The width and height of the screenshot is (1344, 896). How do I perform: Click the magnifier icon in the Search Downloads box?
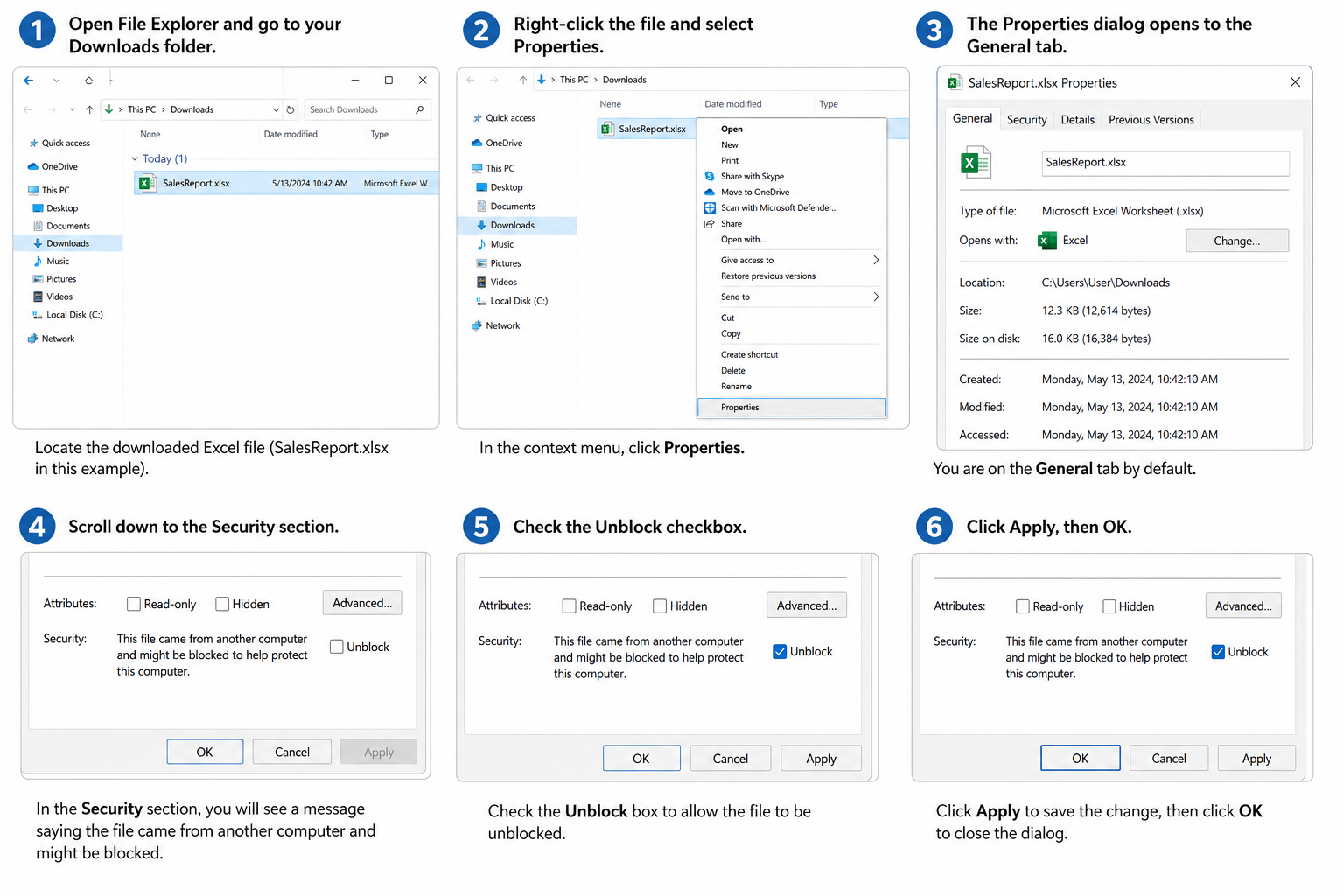(420, 109)
